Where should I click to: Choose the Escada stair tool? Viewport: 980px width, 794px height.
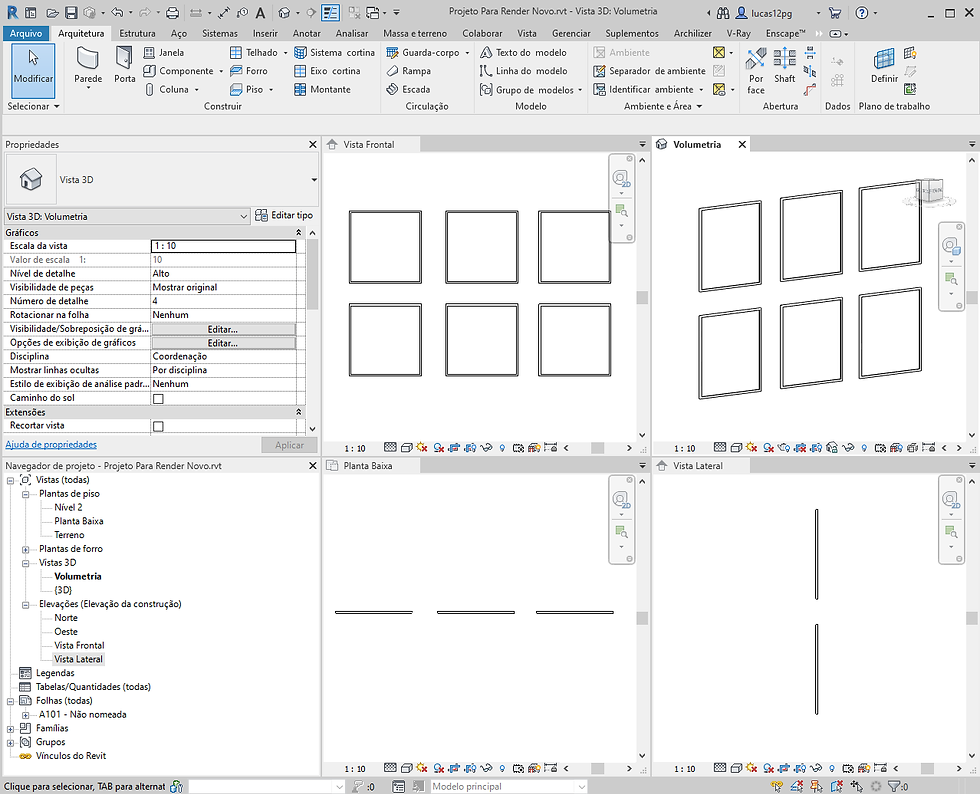point(408,89)
